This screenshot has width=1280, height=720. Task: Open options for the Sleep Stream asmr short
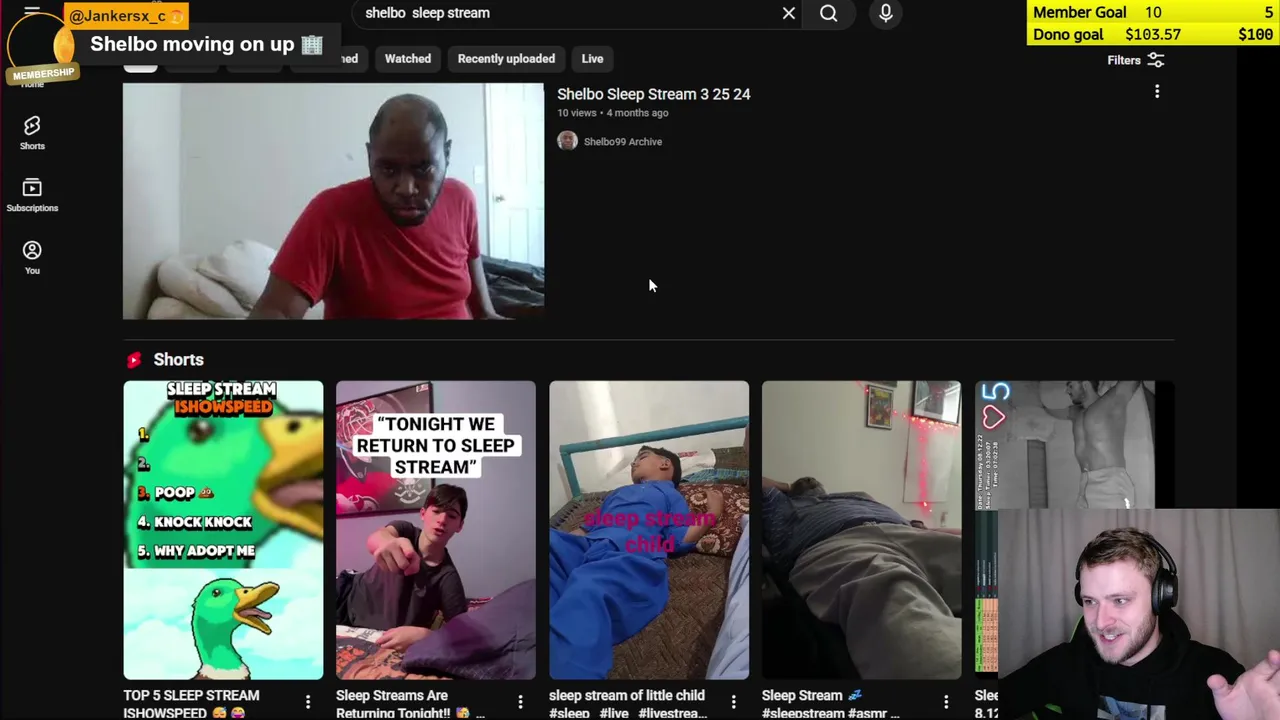(946, 702)
